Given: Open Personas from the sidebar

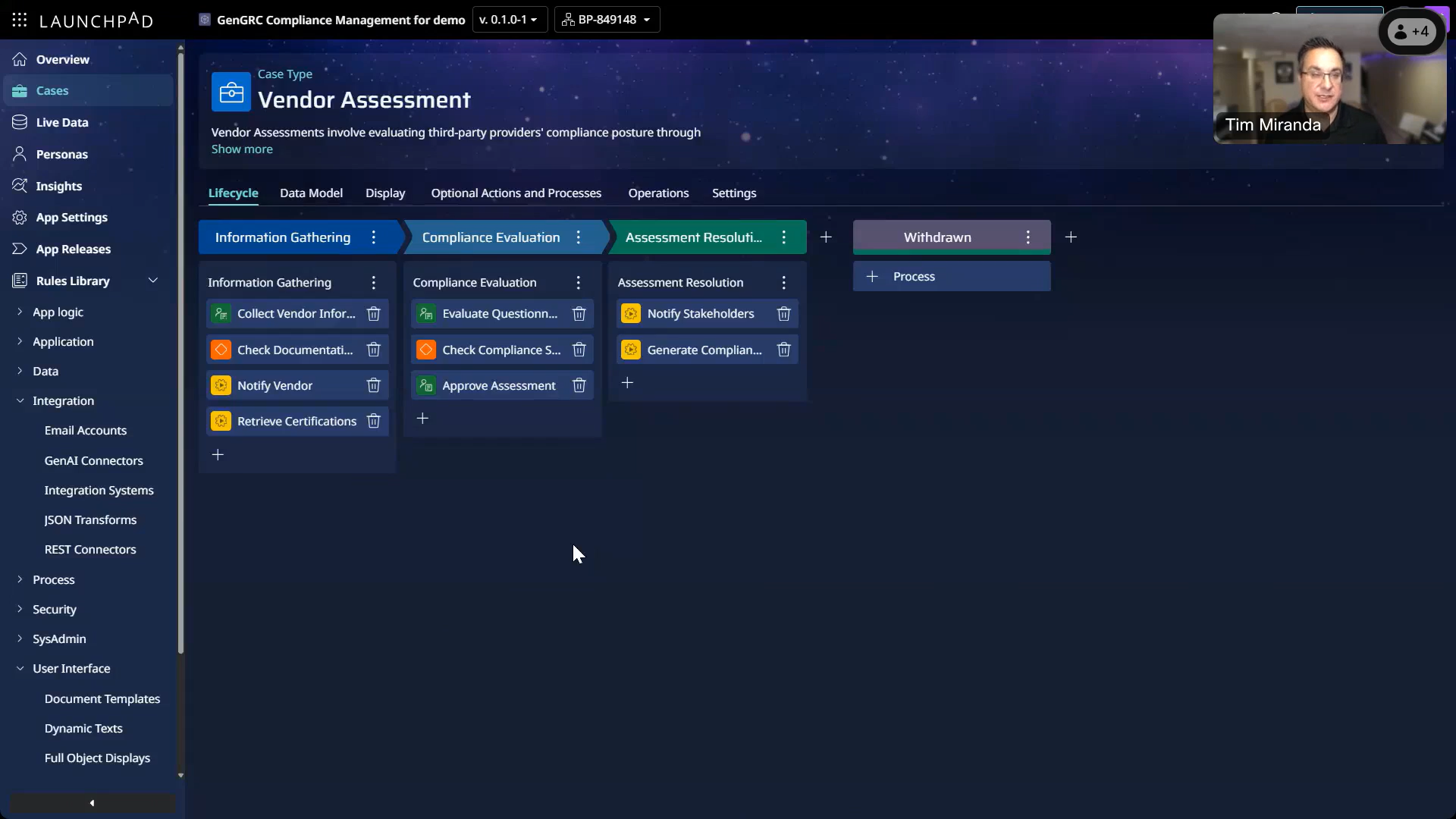Looking at the screenshot, I should coord(61,154).
